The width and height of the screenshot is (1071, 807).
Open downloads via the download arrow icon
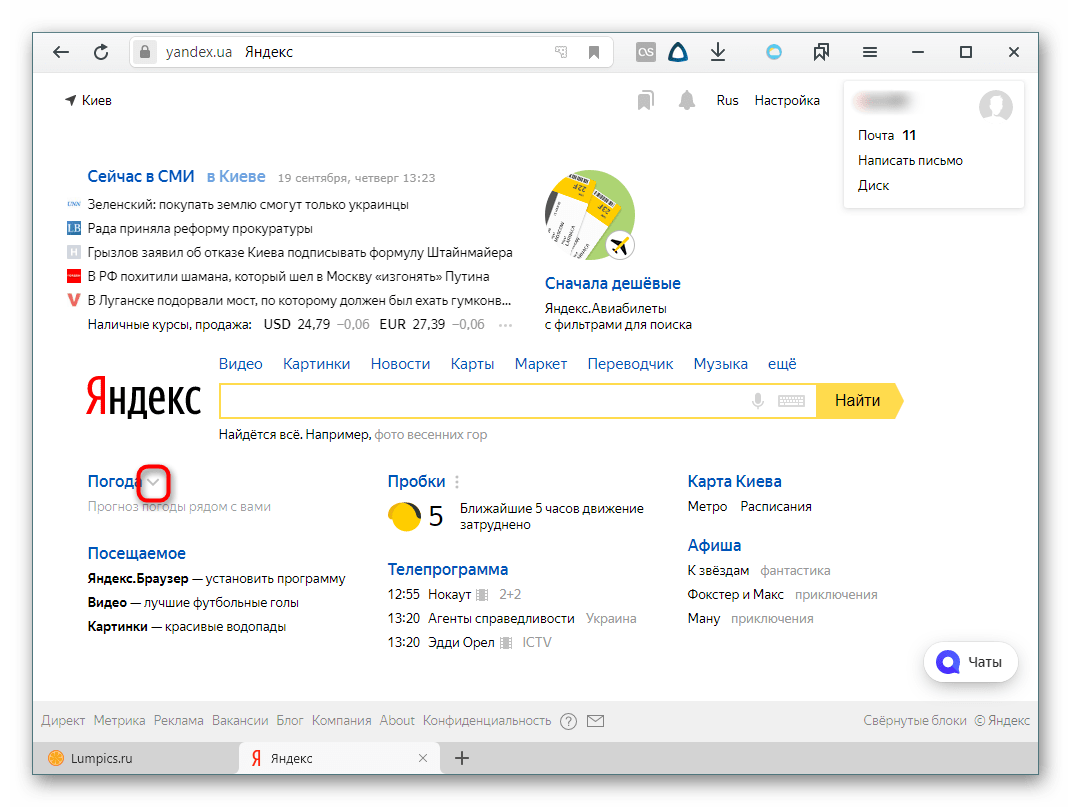pos(718,53)
